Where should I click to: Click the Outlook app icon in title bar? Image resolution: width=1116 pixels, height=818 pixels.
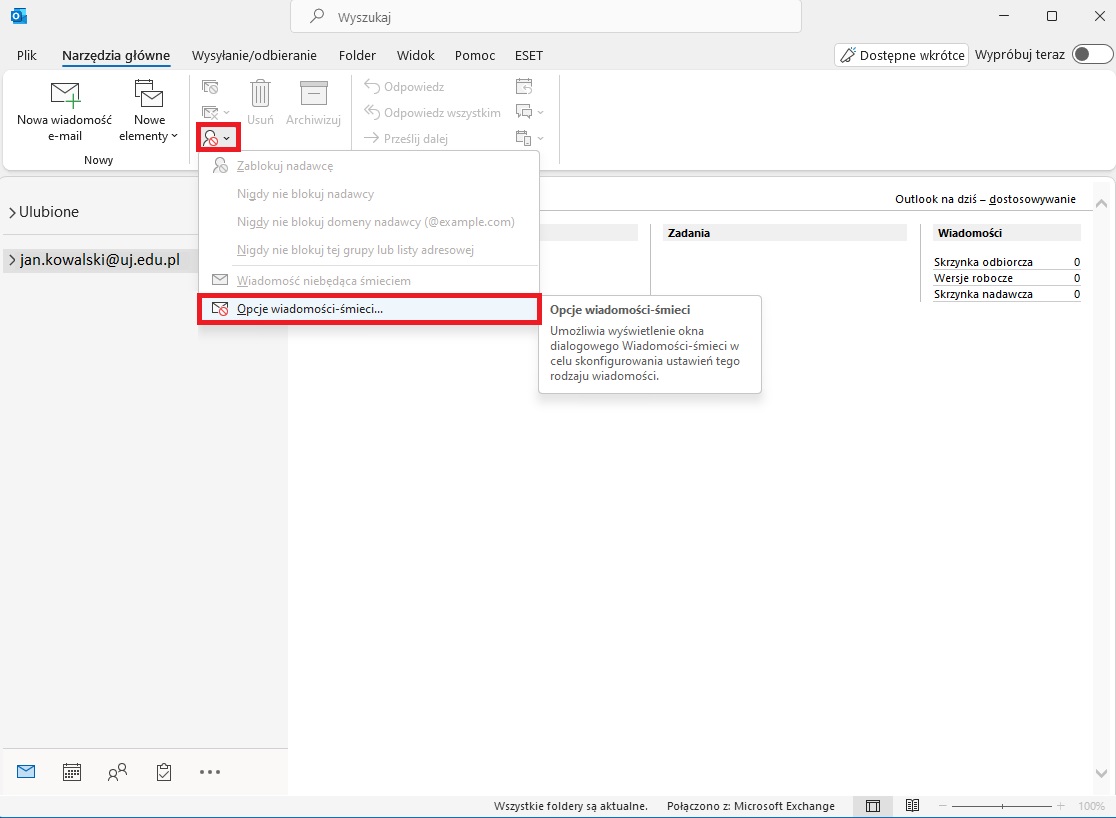coord(19,16)
